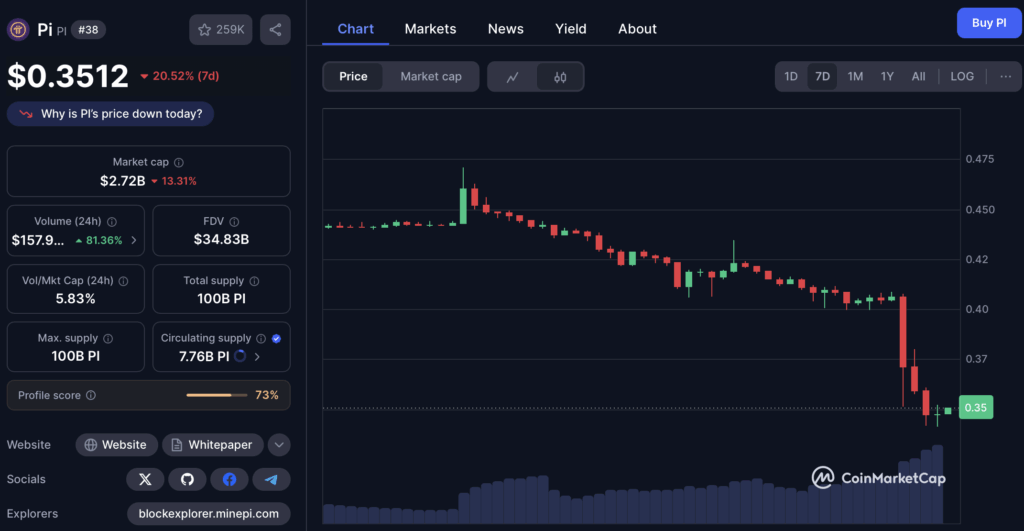Open the X (Twitter) social link
Image resolution: width=1024 pixels, height=531 pixels.
pos(146,479)
